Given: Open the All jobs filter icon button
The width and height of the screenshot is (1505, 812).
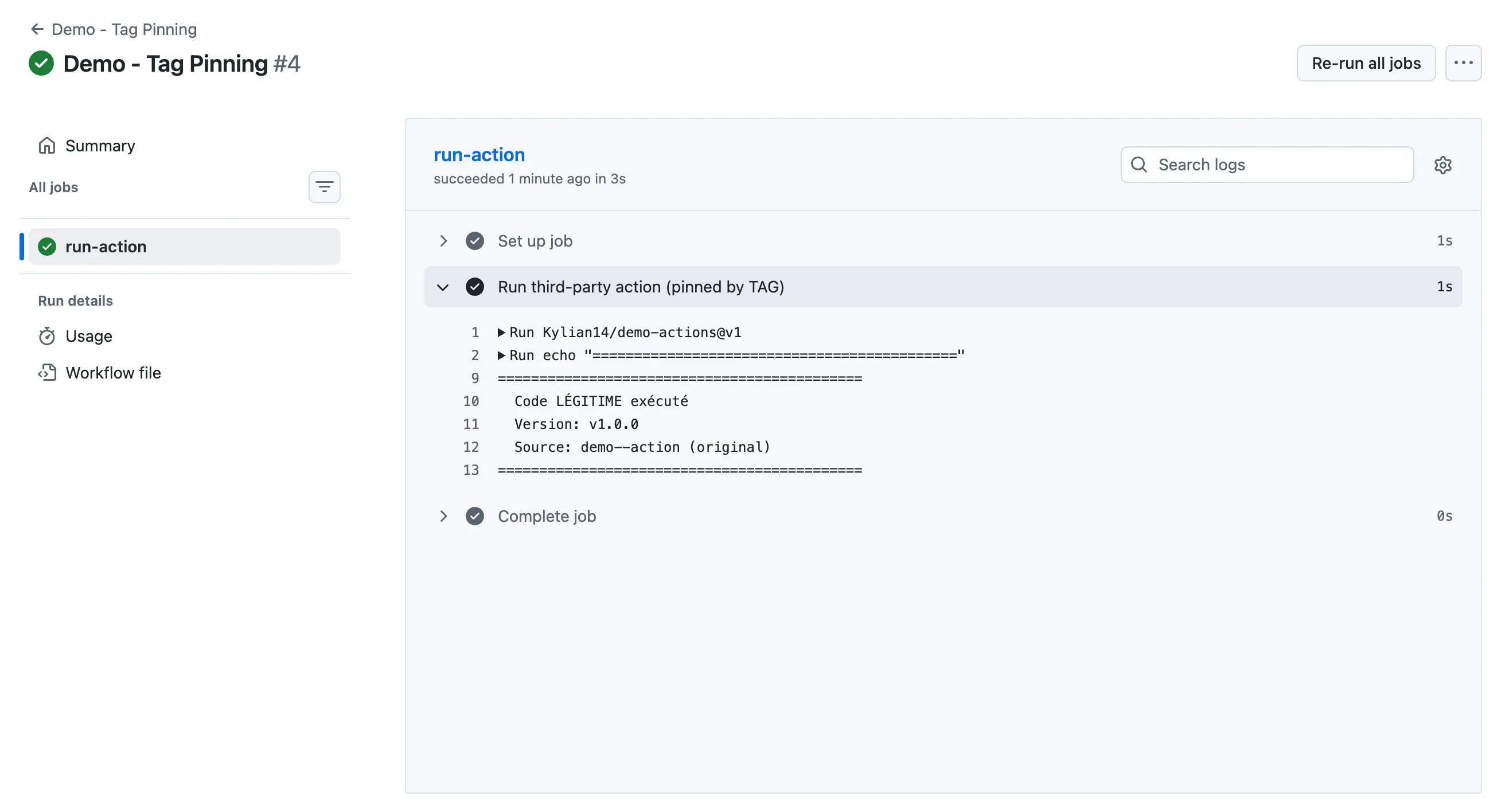Looking at the screenshot, I should 324,187.
